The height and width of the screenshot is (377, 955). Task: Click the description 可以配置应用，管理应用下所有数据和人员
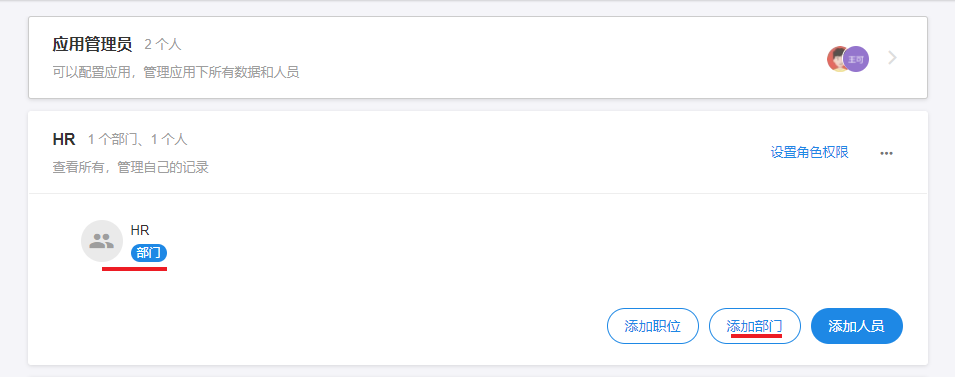click(x=175, y=73)
